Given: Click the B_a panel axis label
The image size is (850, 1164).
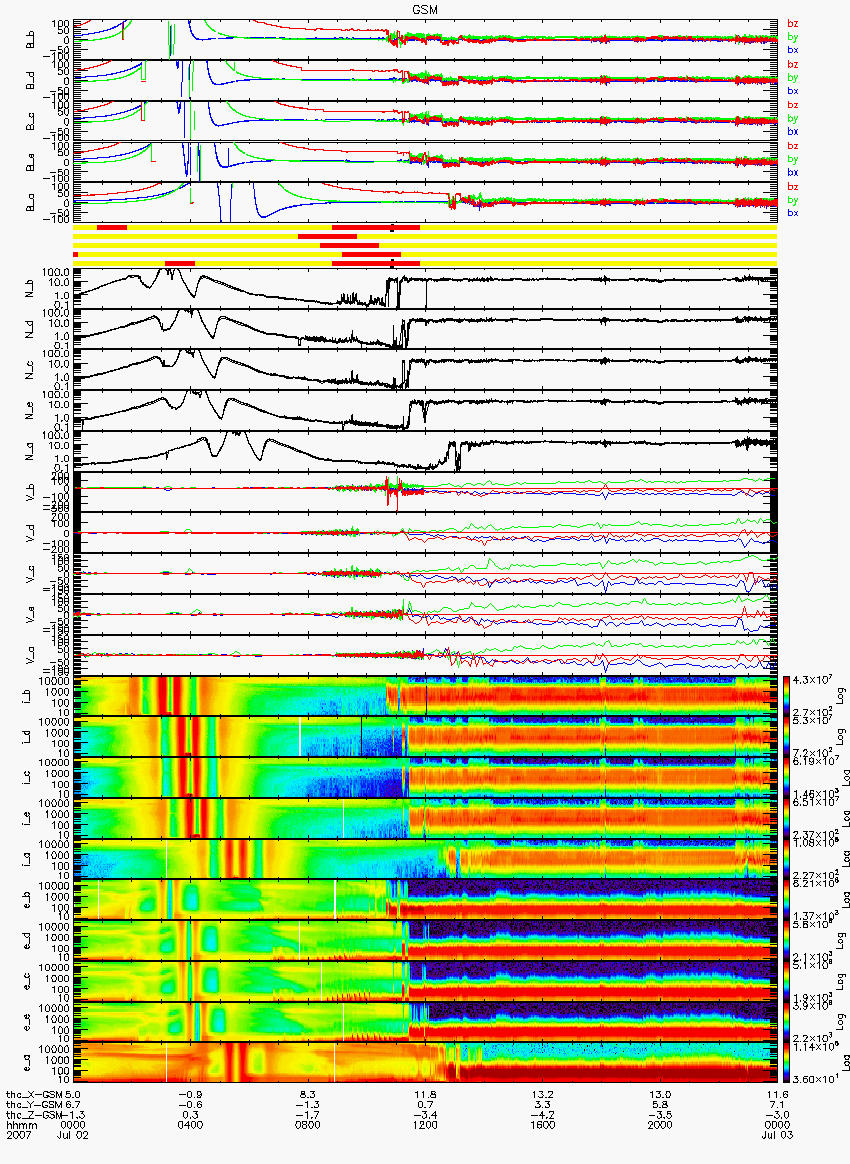Looking at the screenshot, I should [x=31, y=202].
